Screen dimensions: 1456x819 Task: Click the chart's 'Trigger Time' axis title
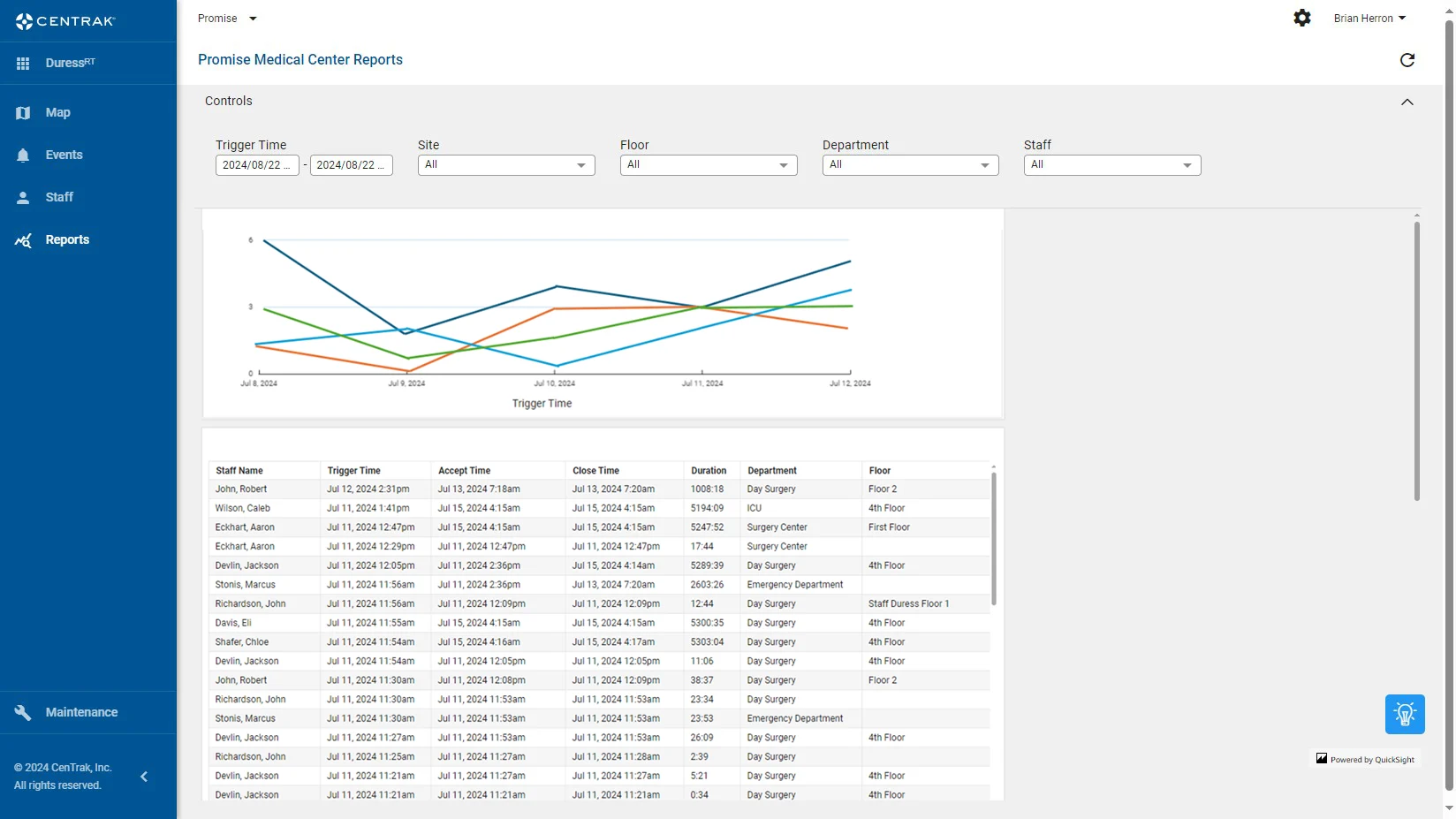(x=542, y=404)
